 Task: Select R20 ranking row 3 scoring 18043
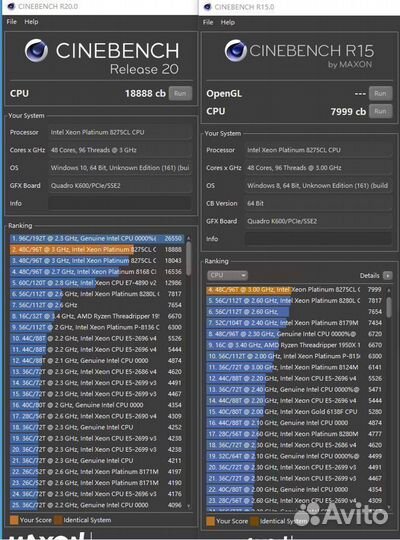(98, 261)
